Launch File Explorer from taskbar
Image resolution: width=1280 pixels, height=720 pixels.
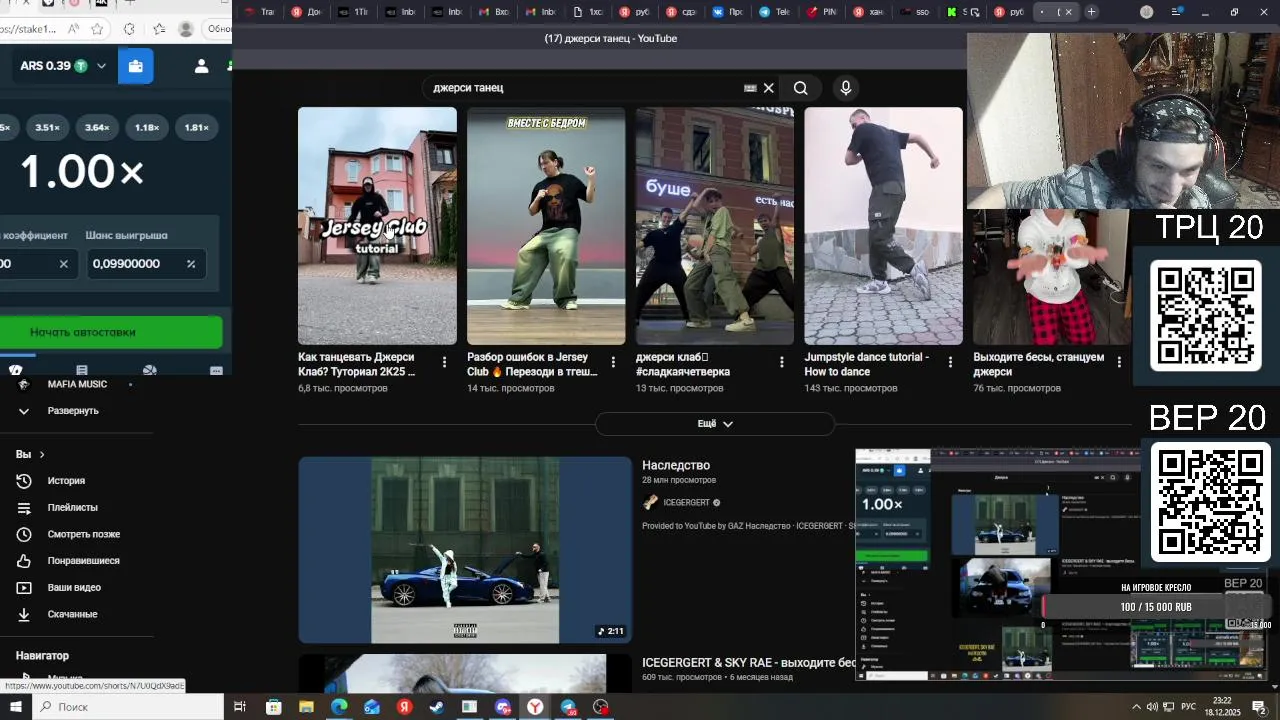[306, 707]
